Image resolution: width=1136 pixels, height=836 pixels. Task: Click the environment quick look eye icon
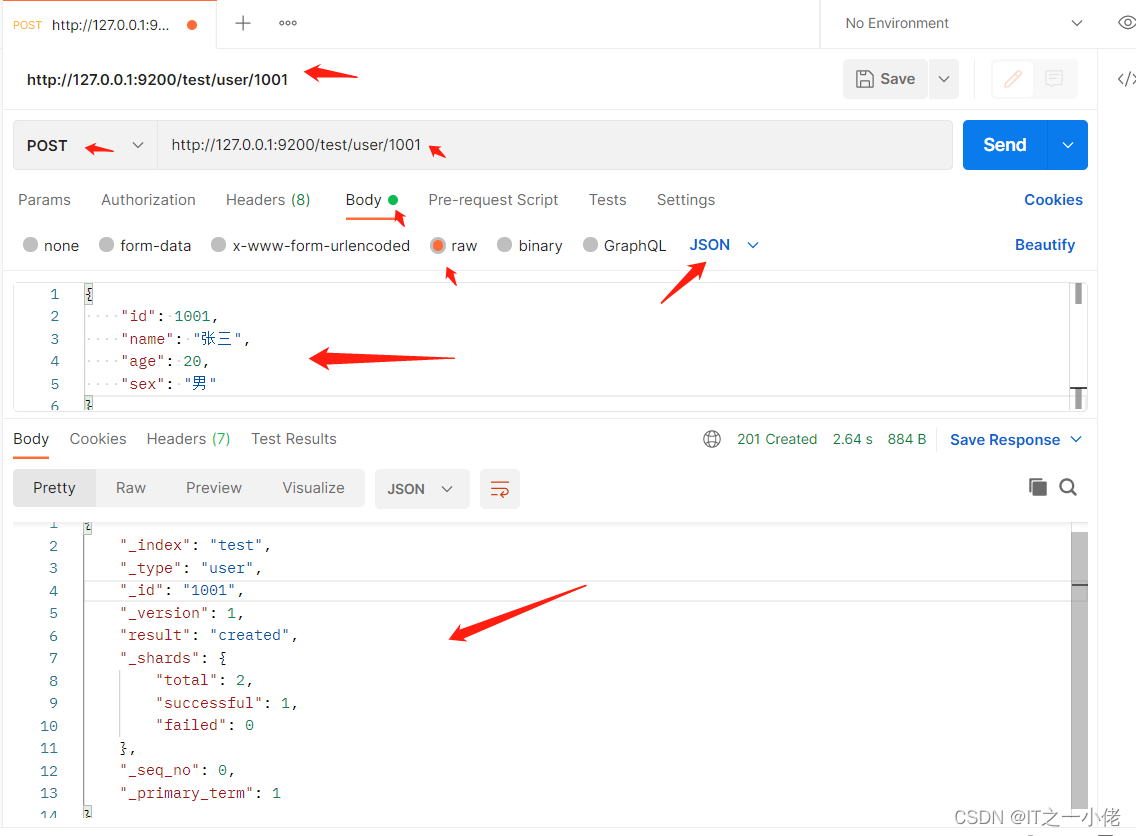point(1126,23)
